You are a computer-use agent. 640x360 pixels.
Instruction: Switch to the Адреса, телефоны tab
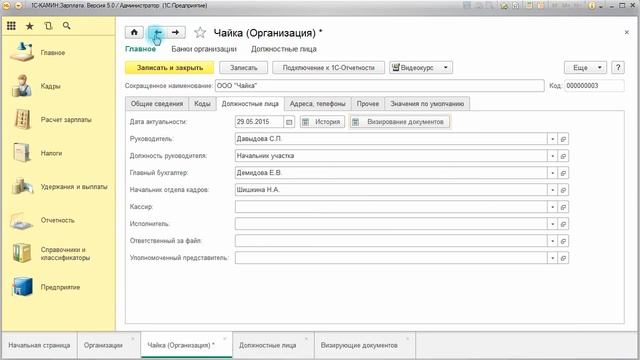[x=318, y=104]
